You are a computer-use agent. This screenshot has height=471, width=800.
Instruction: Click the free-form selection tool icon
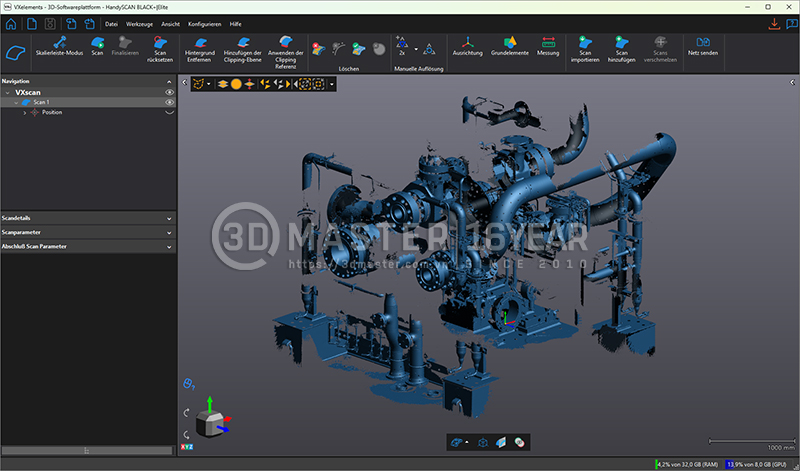pos(198,84)
